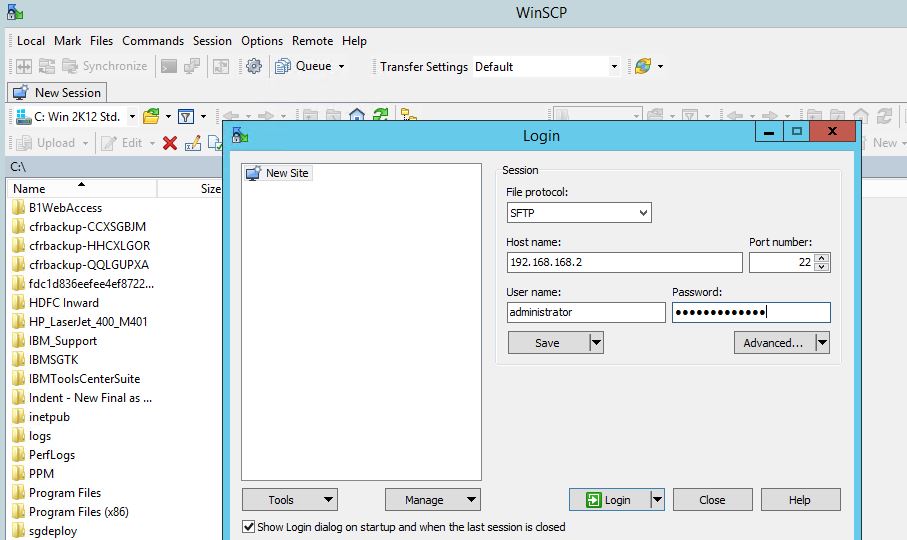Click the Preferences gear icon in toolbar

pyautogui.click(x=254, y=66)
